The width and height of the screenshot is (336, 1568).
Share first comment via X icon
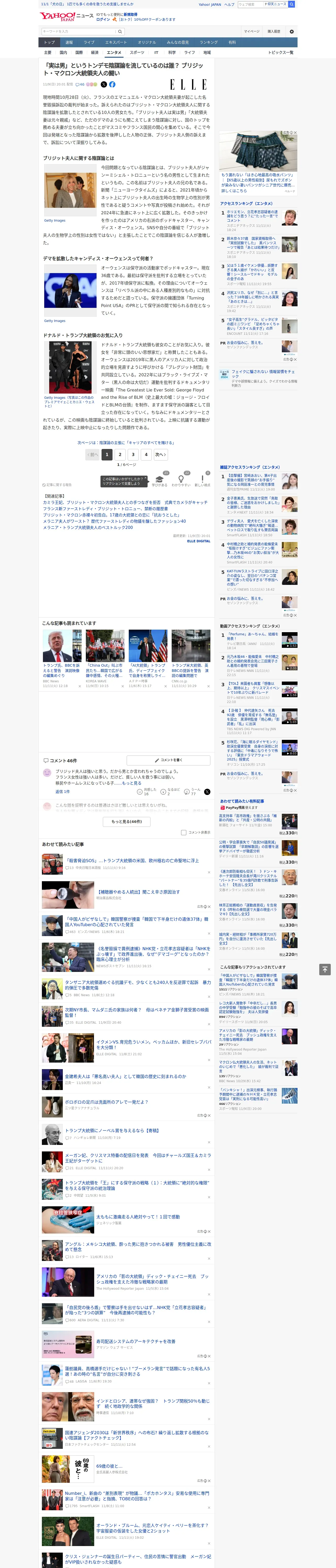[x=207, y=791]
